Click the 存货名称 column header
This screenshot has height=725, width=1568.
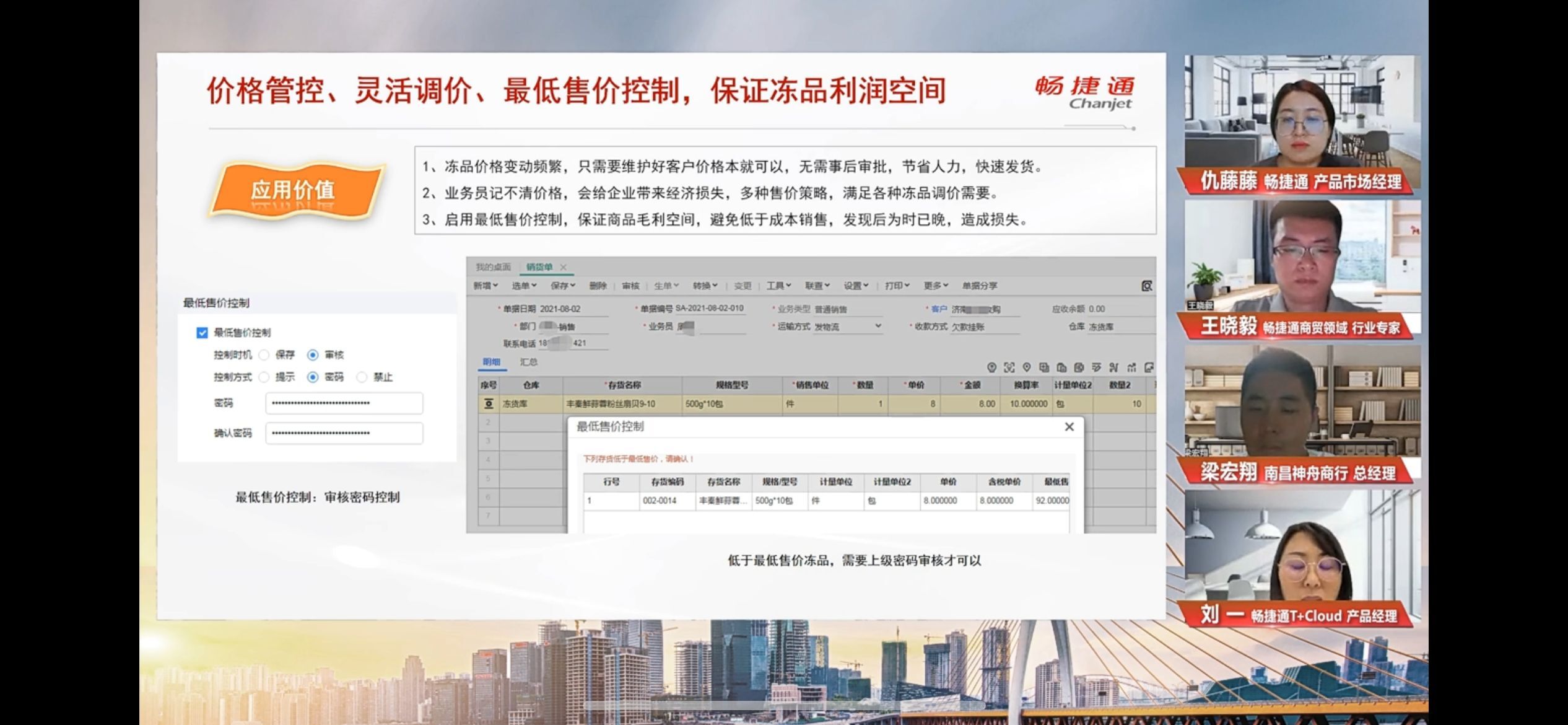coord(622,385)
